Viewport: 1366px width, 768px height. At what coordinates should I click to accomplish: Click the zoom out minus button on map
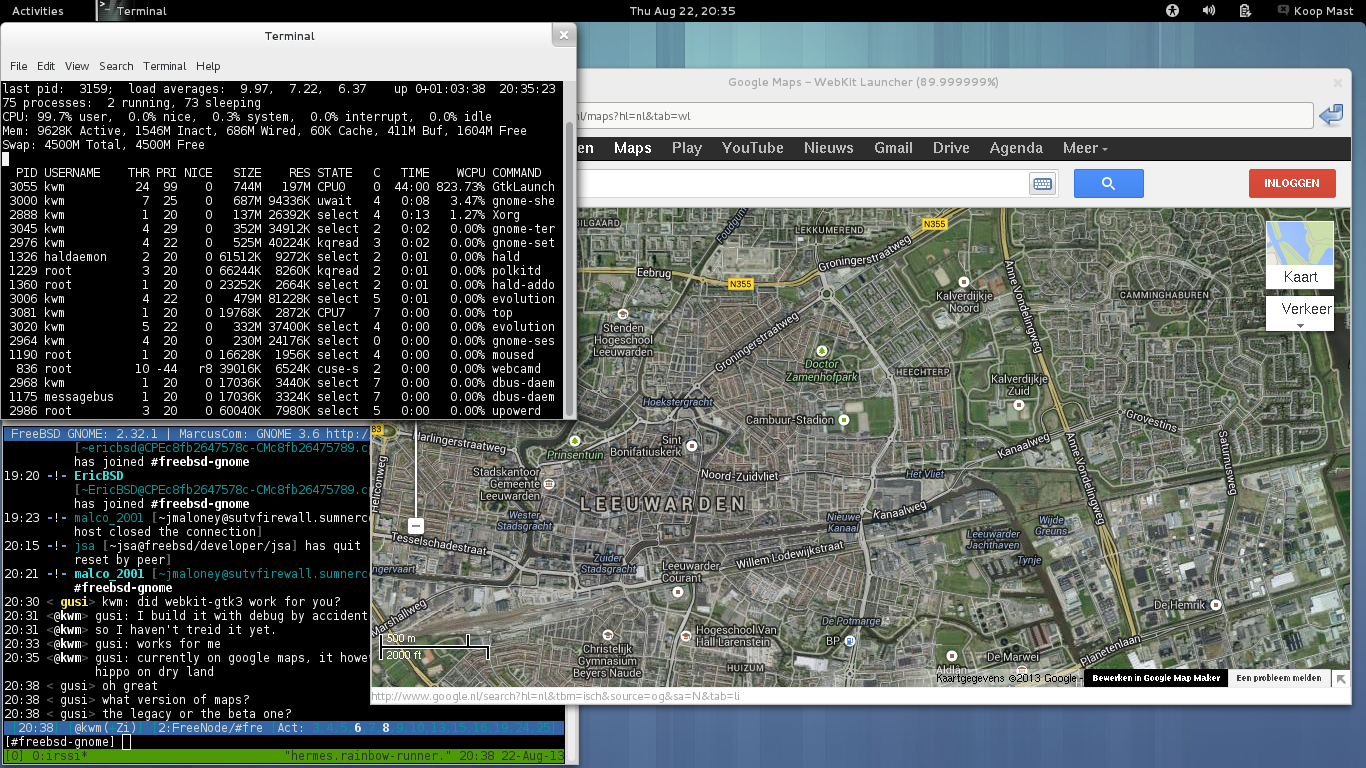point(416,526)
